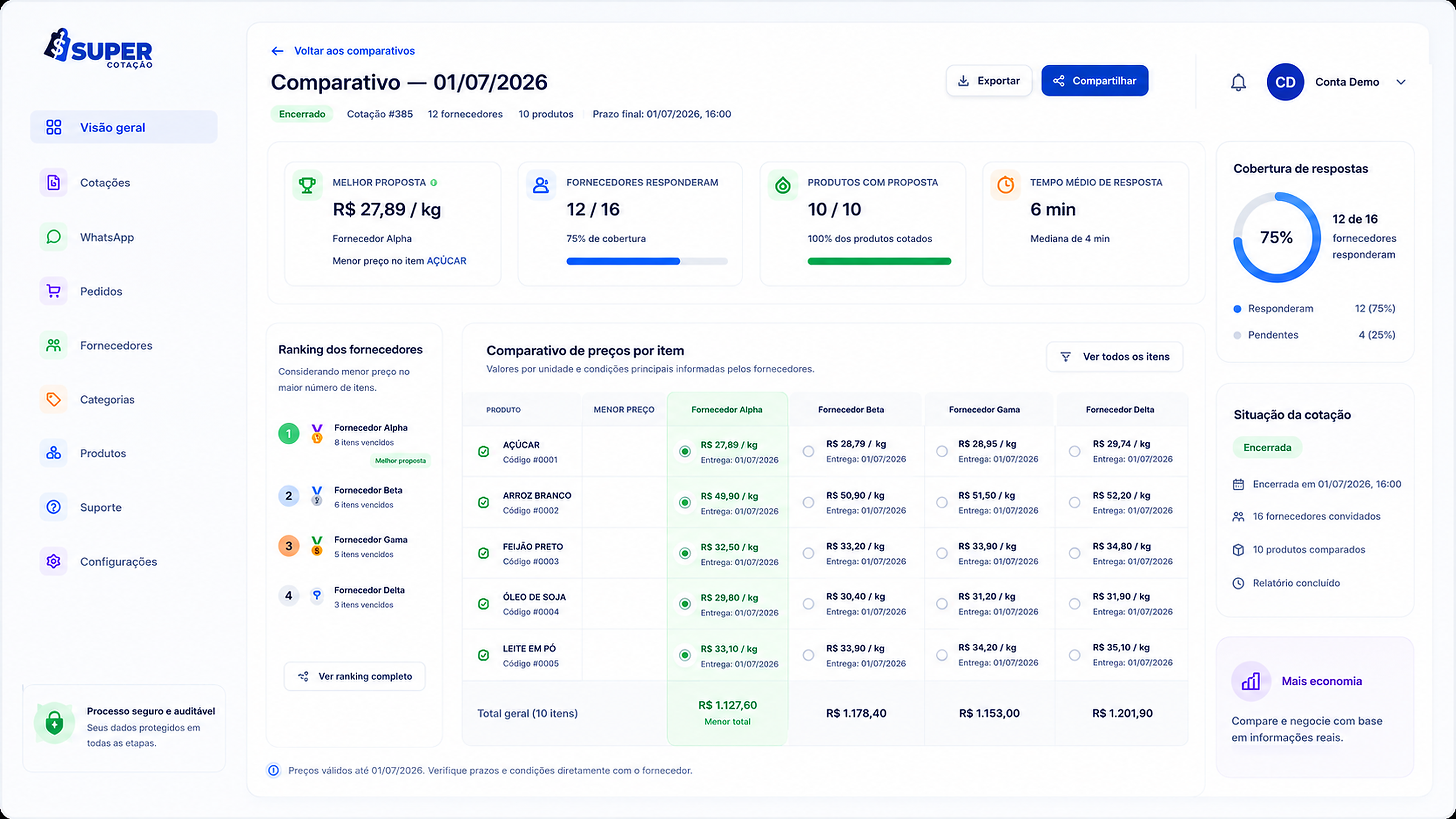
Task: Click the back arrow beside Voltar aos comparativos
Action: pos(277,51)
